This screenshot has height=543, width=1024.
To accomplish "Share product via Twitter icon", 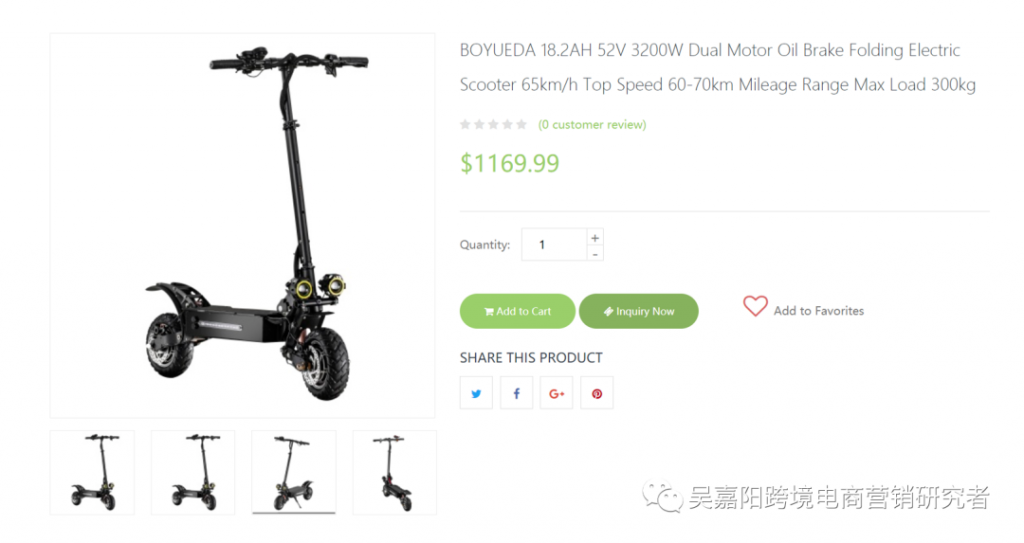I will pos(476,393).
